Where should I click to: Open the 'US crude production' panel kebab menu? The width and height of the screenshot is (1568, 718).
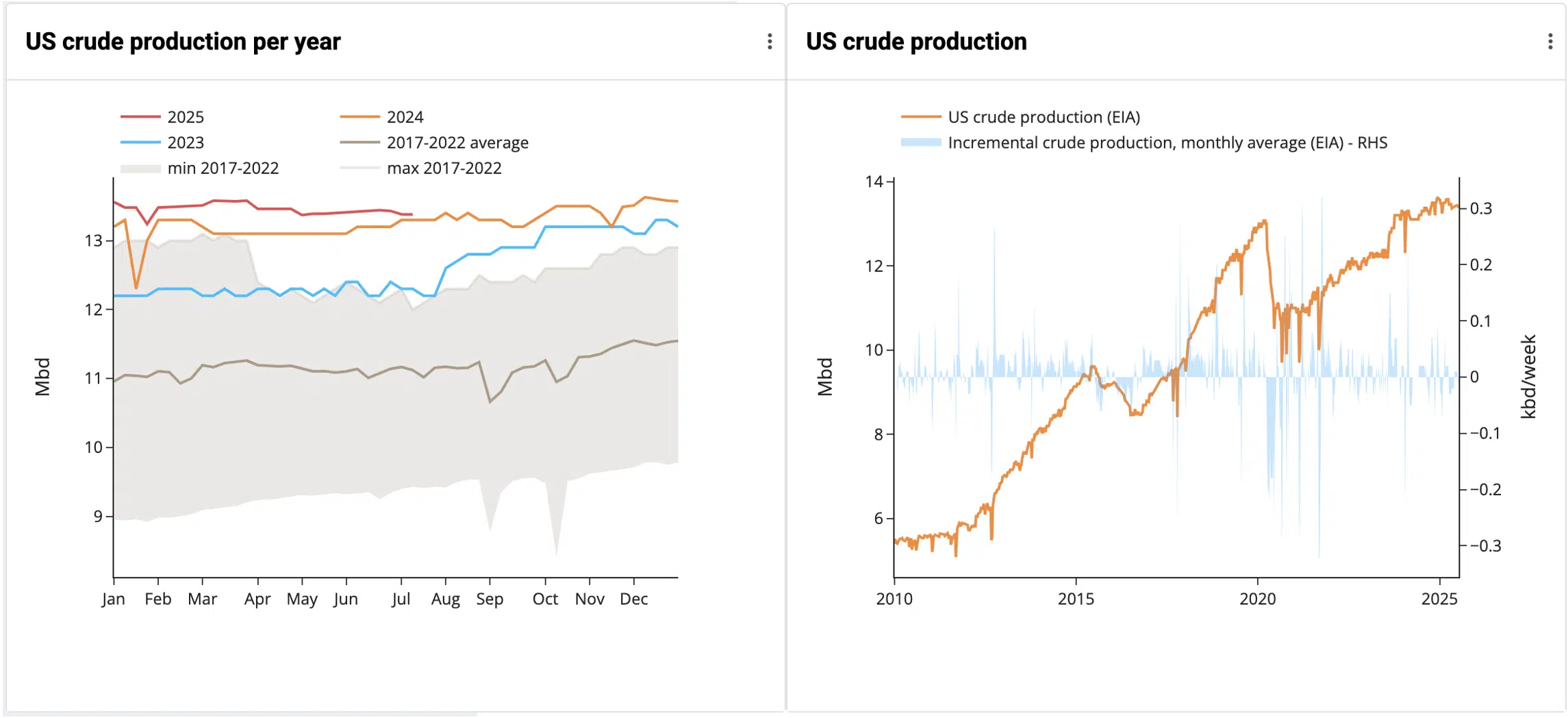coord(1550,42)
